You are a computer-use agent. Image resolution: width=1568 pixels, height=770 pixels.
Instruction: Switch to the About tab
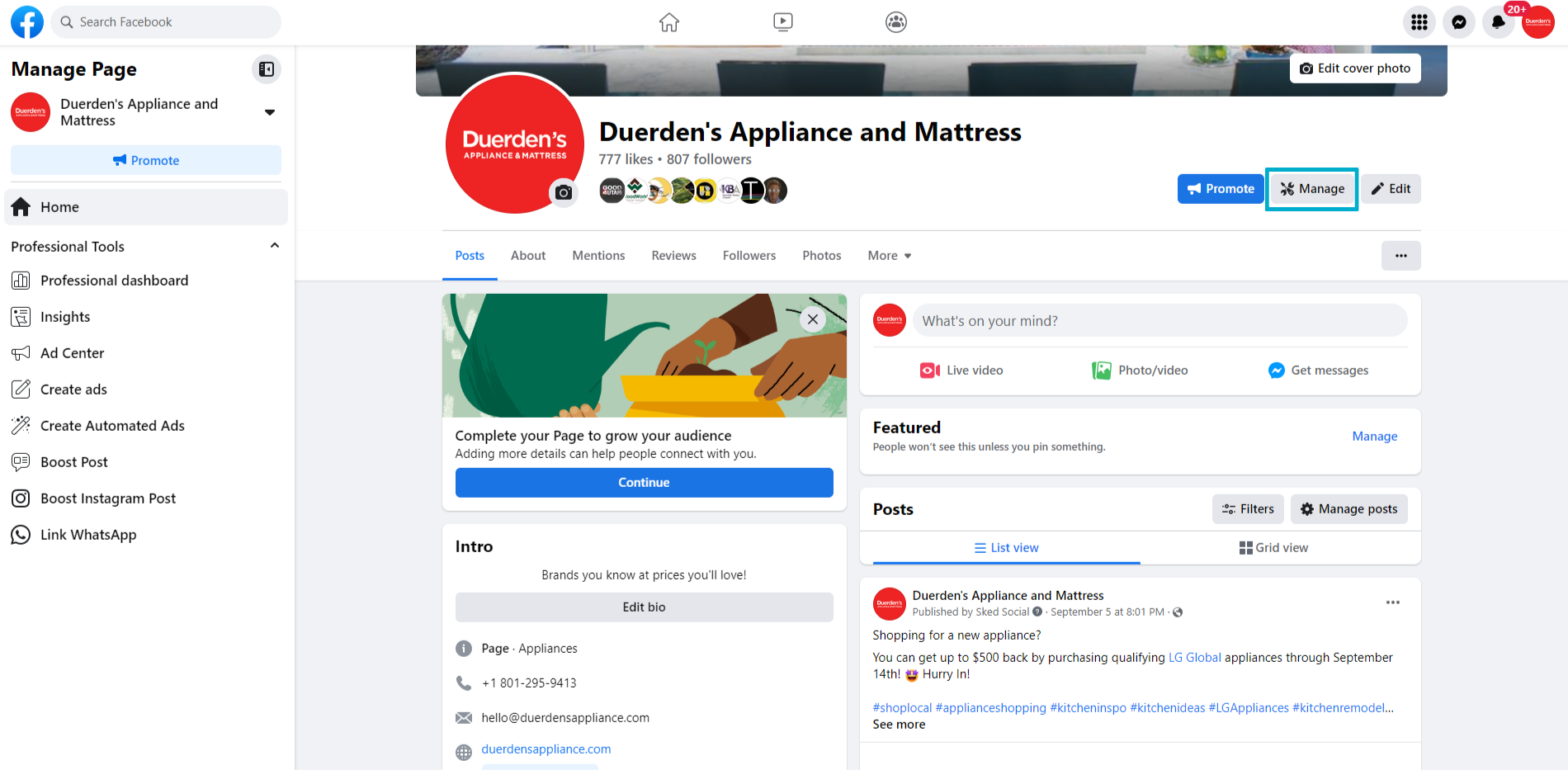(x=528, y=256)
